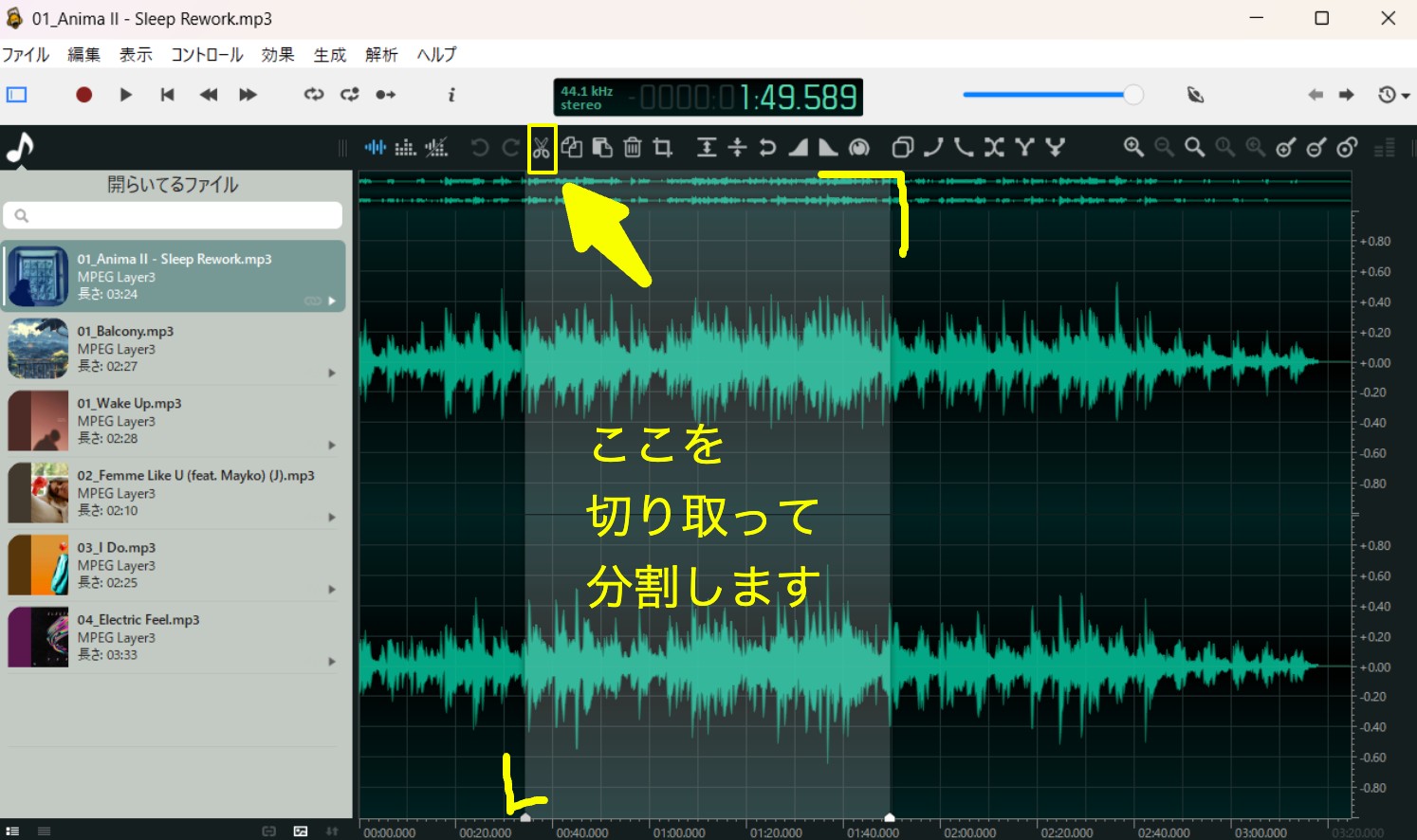Copy the selection

point(571,147)
